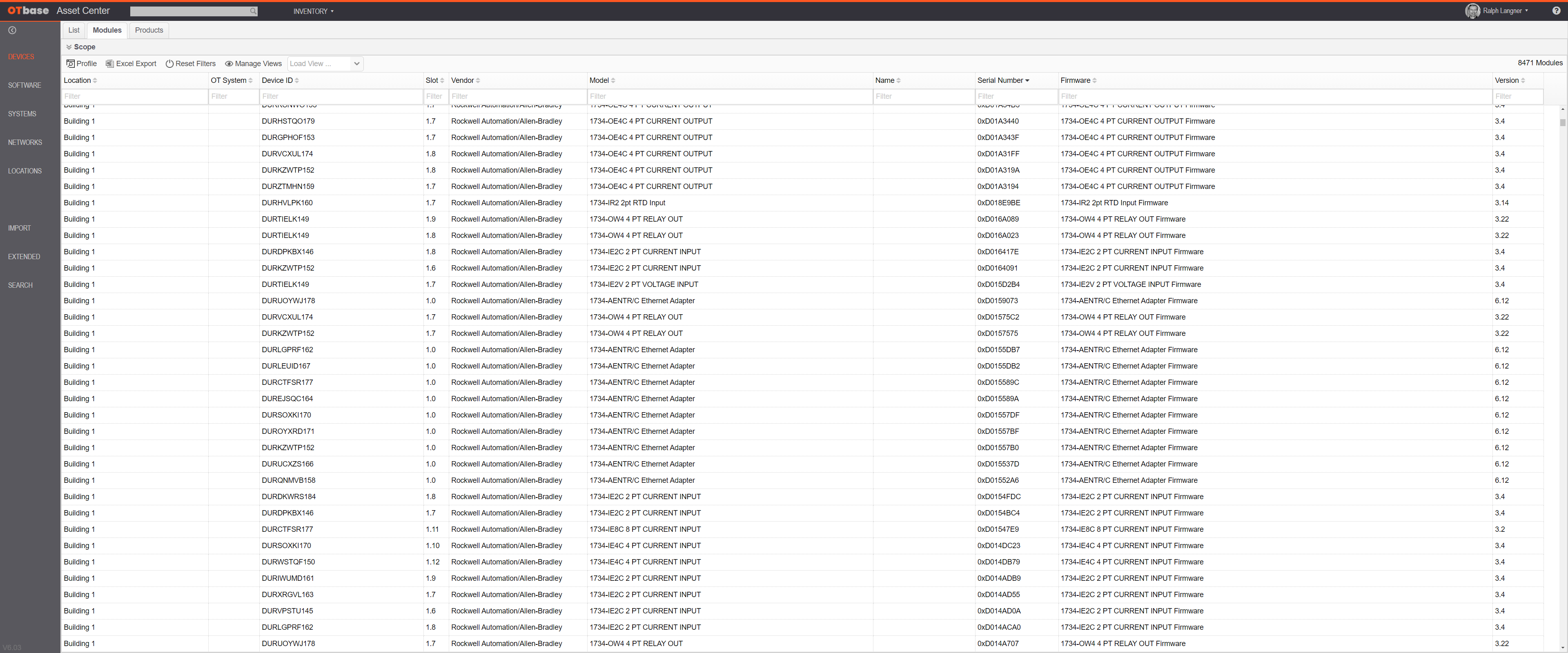Screen dimensions: 1568x653
Task: Click the vertical scrollbar thumb
Action: click(1563, 122)
